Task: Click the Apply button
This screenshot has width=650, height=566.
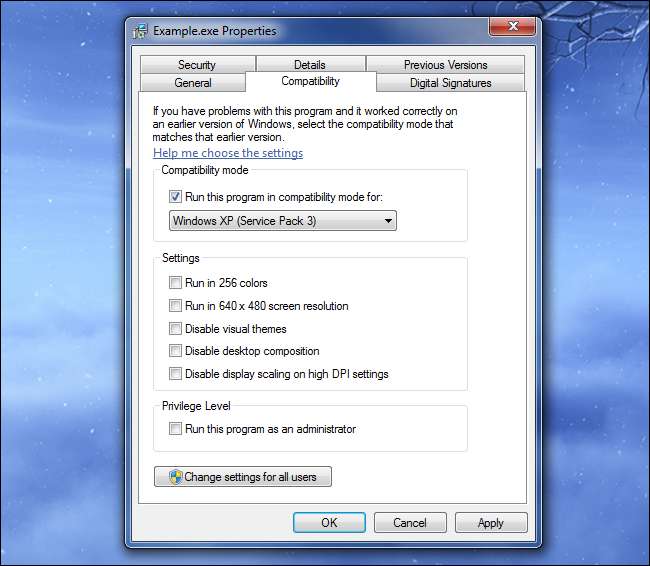Action: point(491,522)
